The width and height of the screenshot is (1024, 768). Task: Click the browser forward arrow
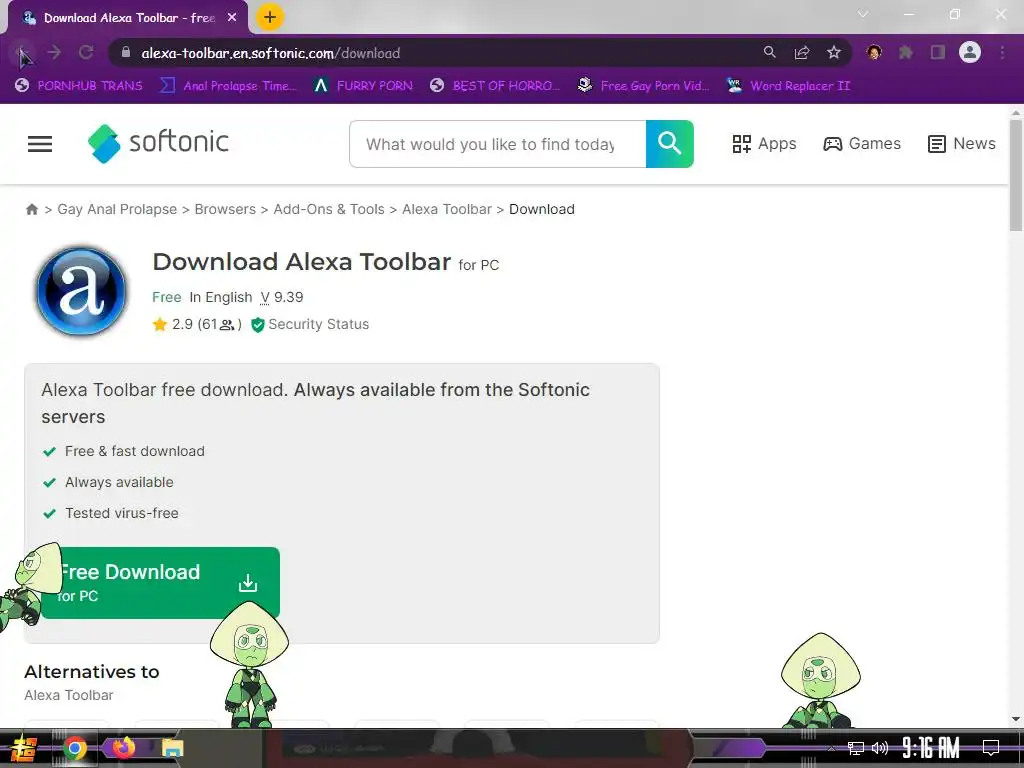click(x=54, y=53)
